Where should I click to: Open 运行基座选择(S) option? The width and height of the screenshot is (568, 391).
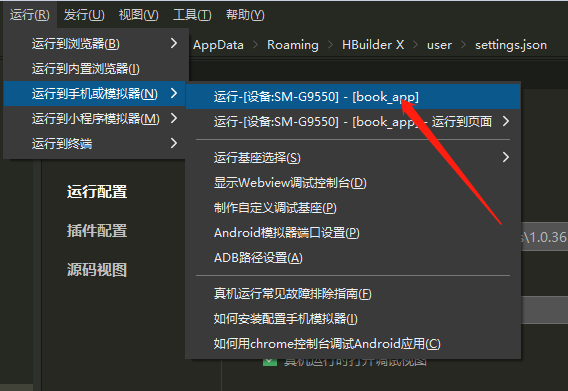[x=353, y=158]
